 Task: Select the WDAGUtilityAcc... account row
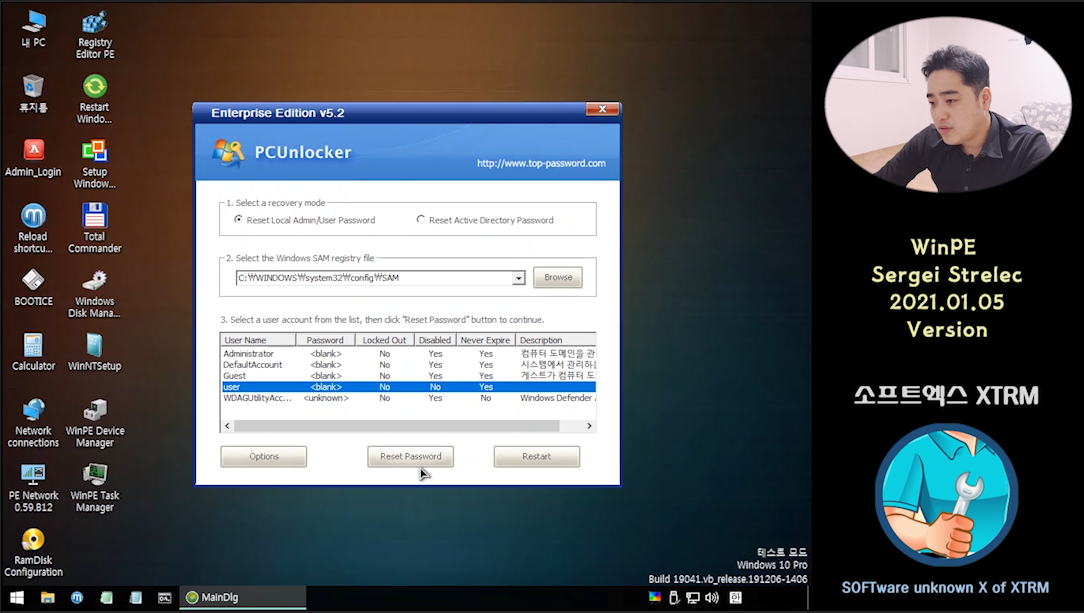point(409,397)
